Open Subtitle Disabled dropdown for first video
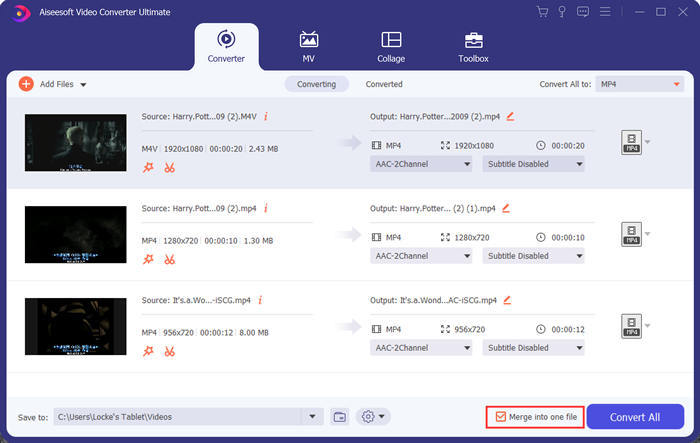Screen dimensions: 700x443 tap(533, 164)
